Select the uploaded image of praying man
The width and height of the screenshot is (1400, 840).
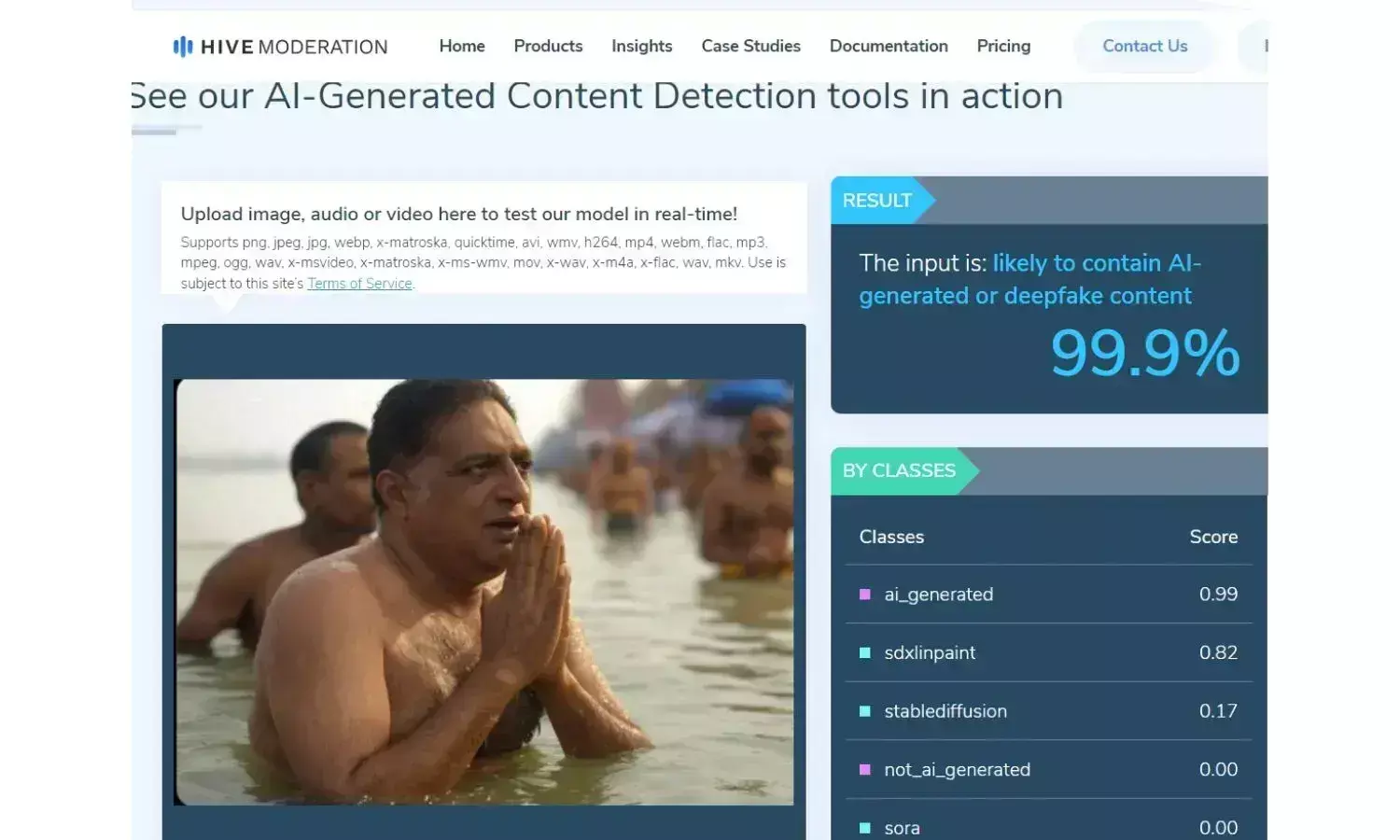(484, 592)
